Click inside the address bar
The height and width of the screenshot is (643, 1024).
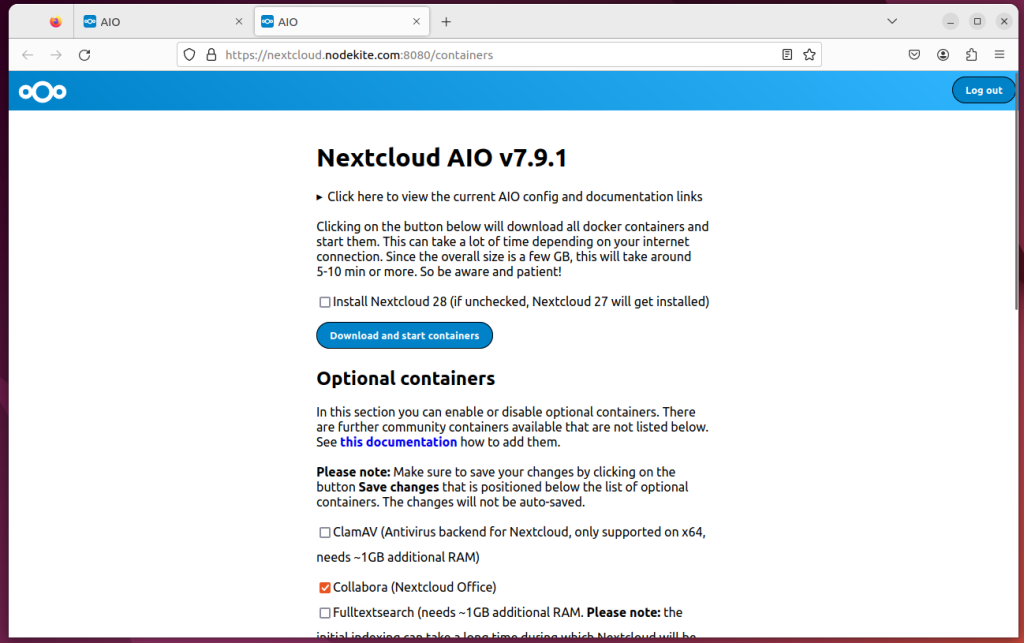click(500, 54)
